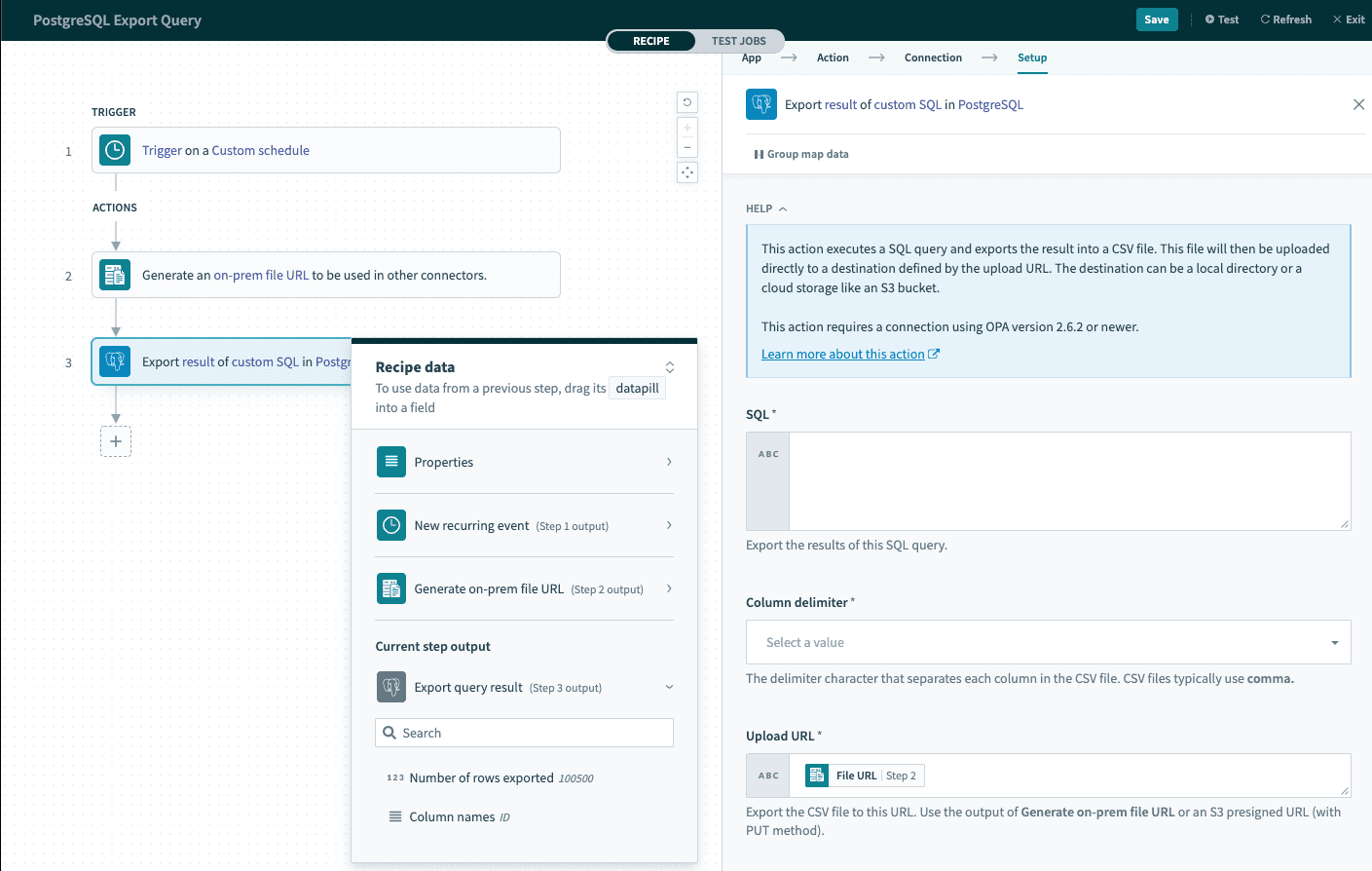
Task: Switch to the Test Jobs view
Action: 738,41
